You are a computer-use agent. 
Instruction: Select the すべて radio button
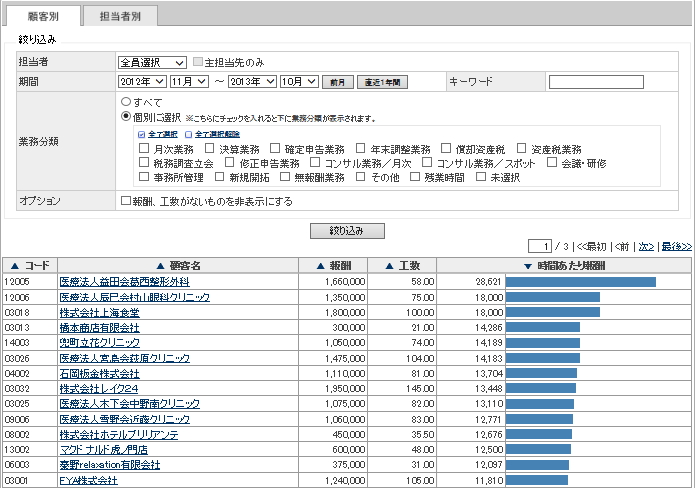point(126,102)
